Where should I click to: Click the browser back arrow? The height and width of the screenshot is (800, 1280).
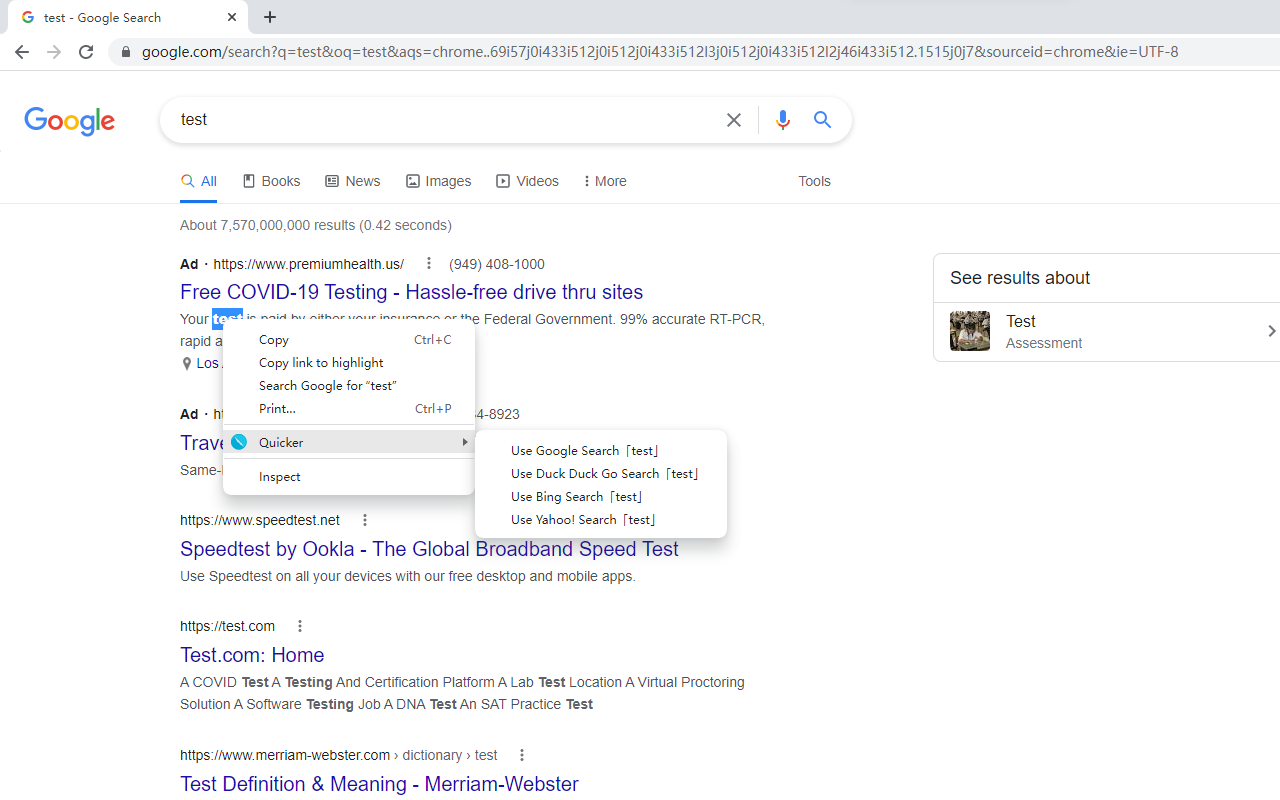pos(22,52)
